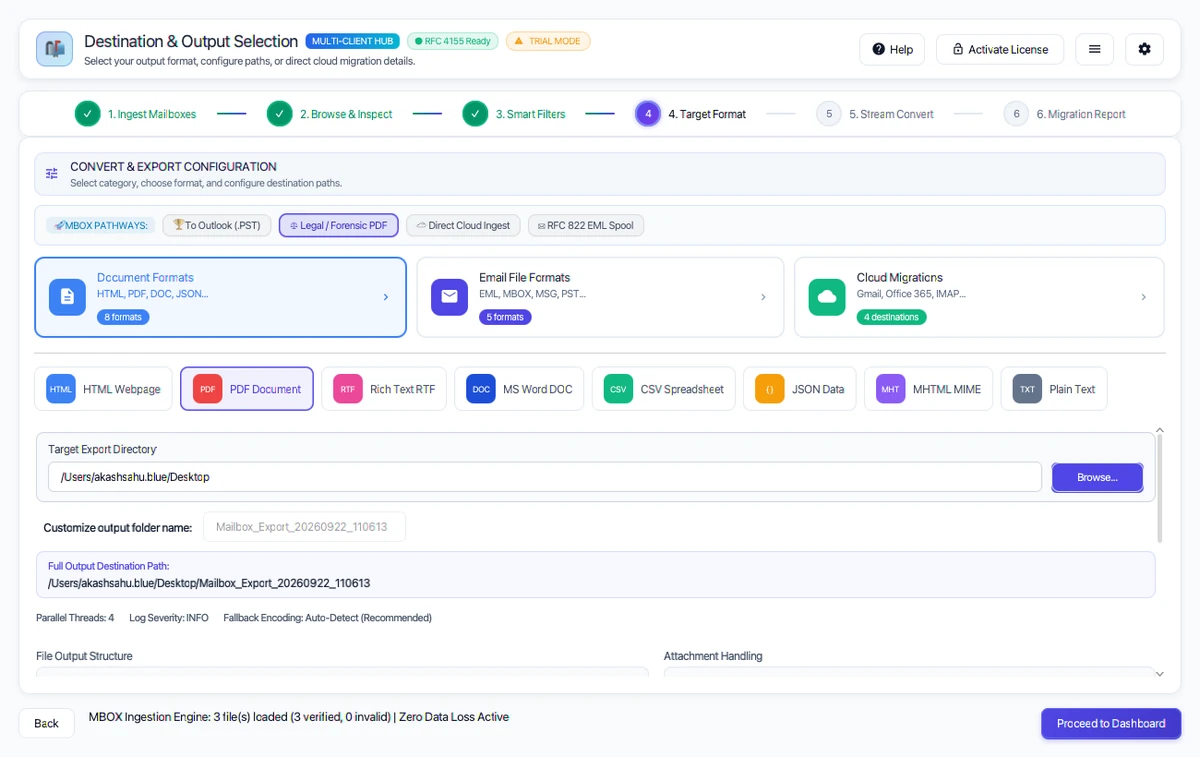Choose the RFC 822 EML Spool pathway

click(586, 225)
